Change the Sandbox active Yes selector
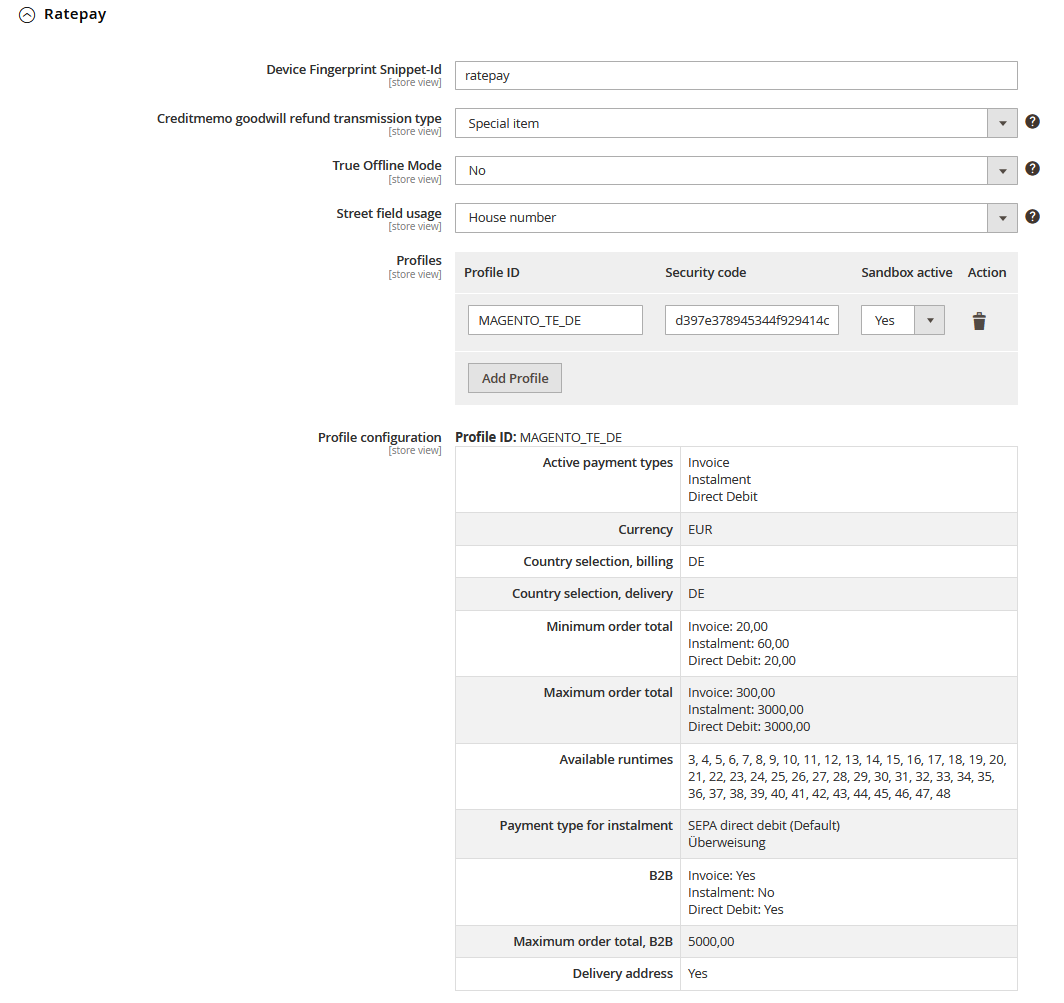 (x=902, y=320)
